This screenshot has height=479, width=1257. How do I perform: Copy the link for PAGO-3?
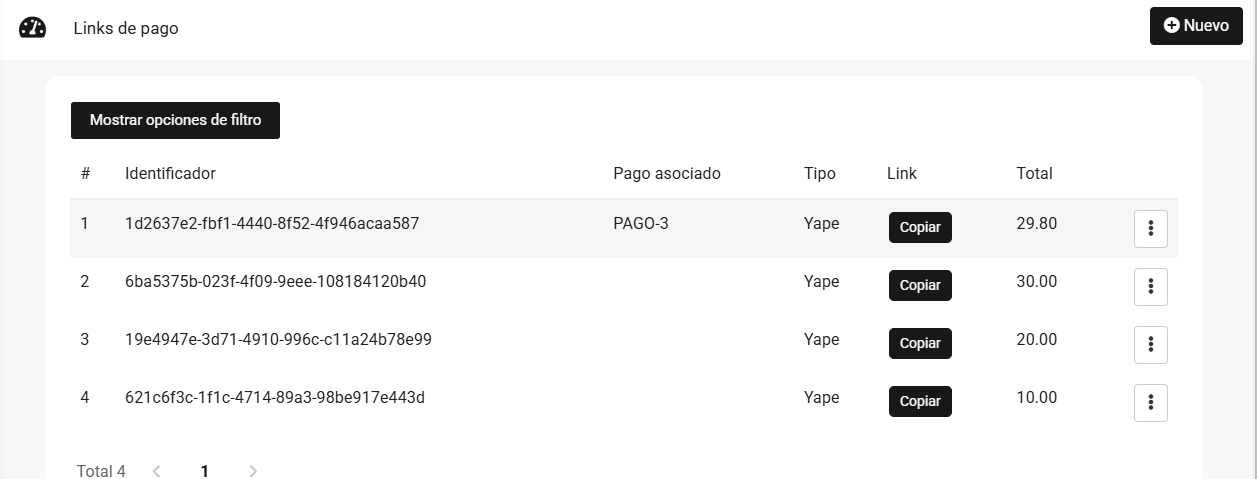920,228
